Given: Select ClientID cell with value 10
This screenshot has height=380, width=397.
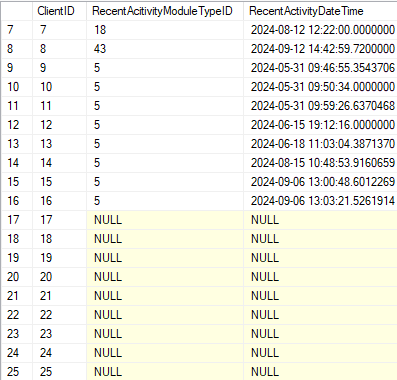Looking at the screenshot, I should pos(59,87).
